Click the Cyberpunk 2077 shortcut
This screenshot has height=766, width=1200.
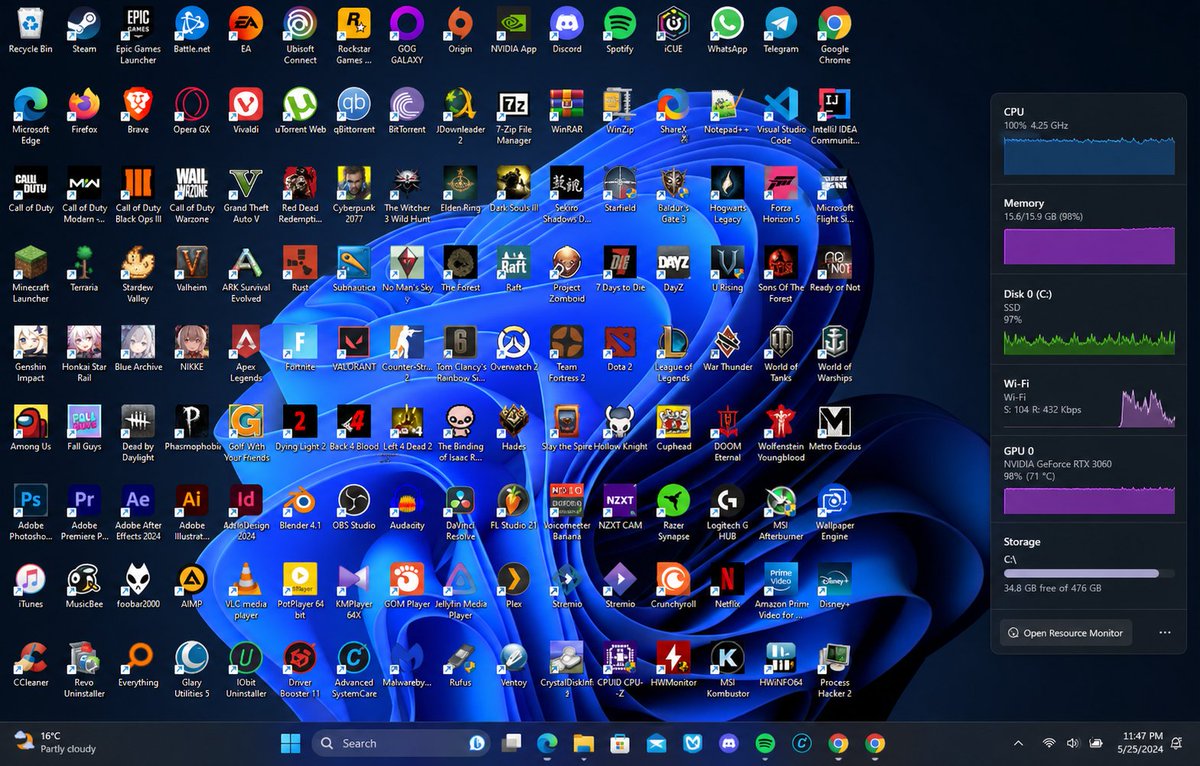point(353,195)
